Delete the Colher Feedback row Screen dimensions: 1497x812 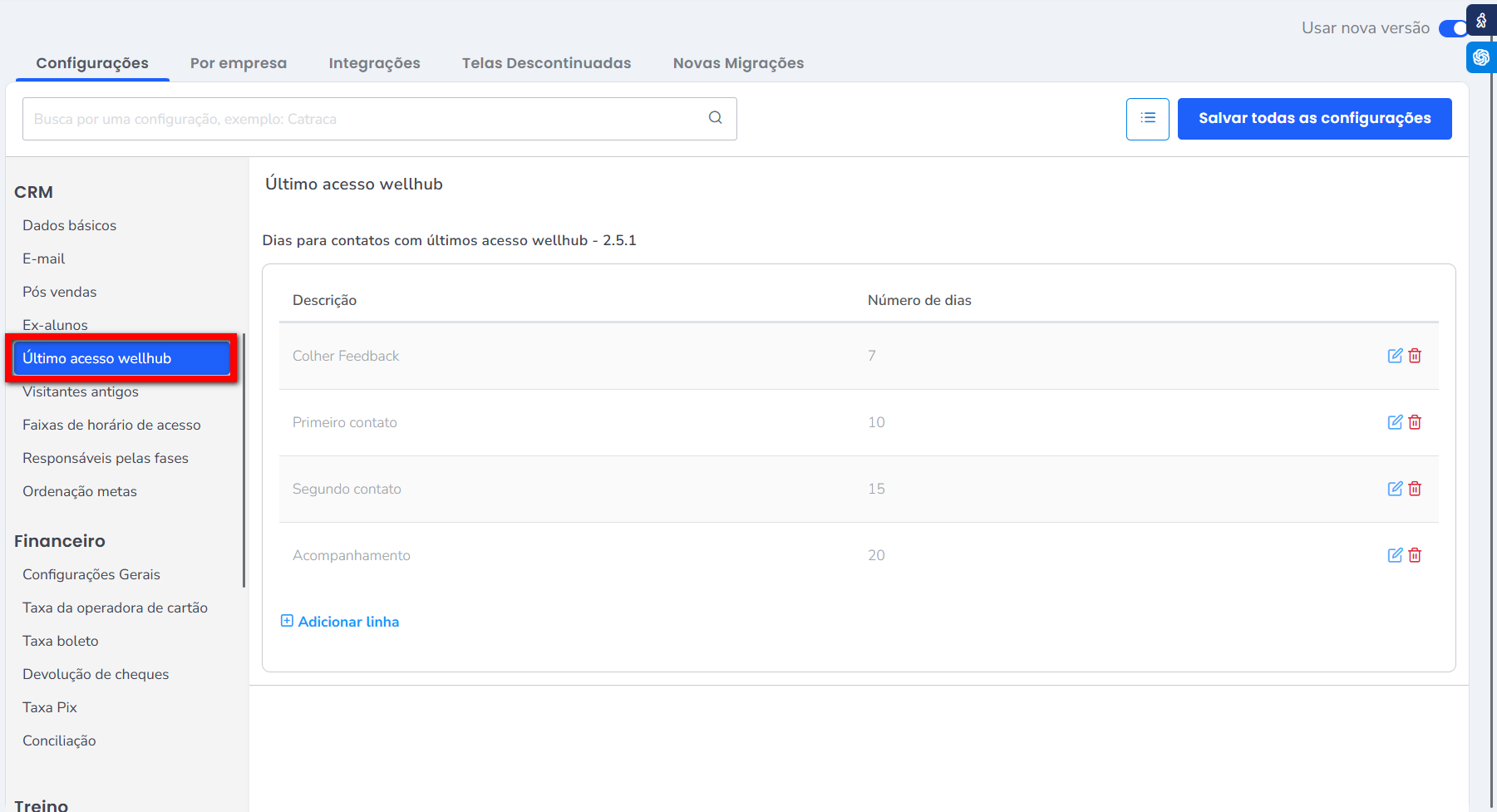coord(1415,356)
